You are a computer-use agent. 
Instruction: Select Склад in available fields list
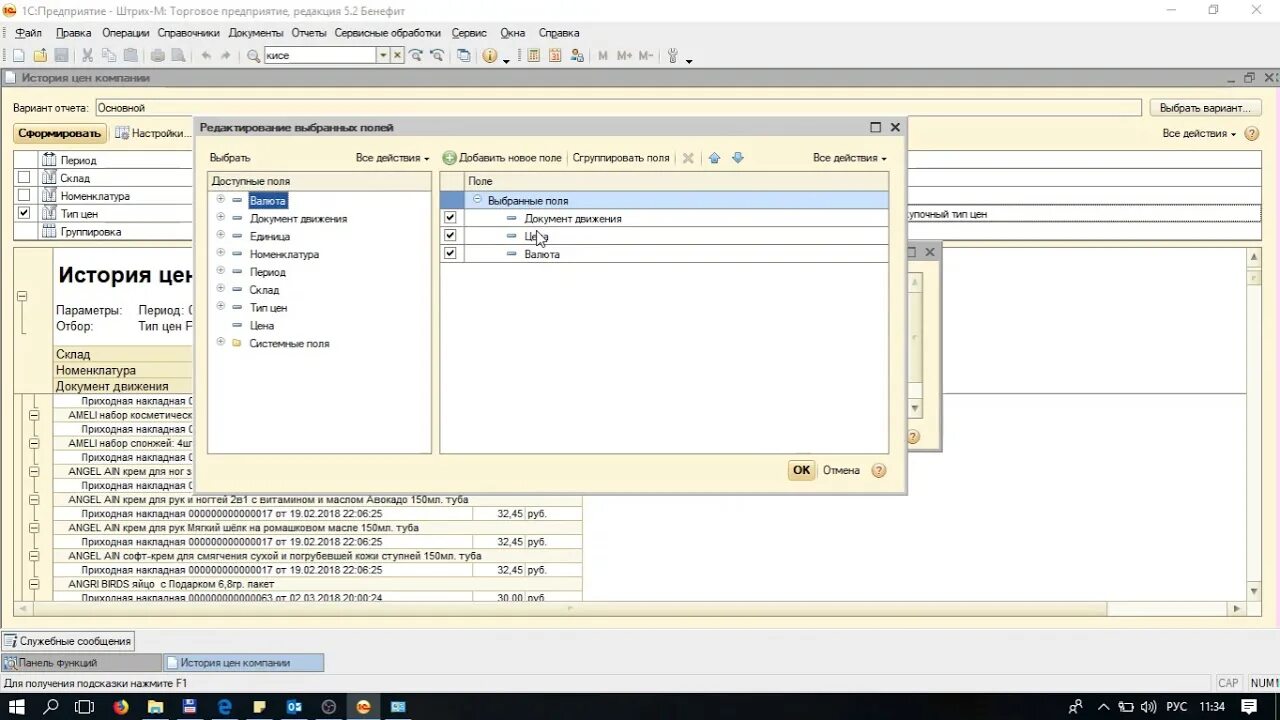264,290
